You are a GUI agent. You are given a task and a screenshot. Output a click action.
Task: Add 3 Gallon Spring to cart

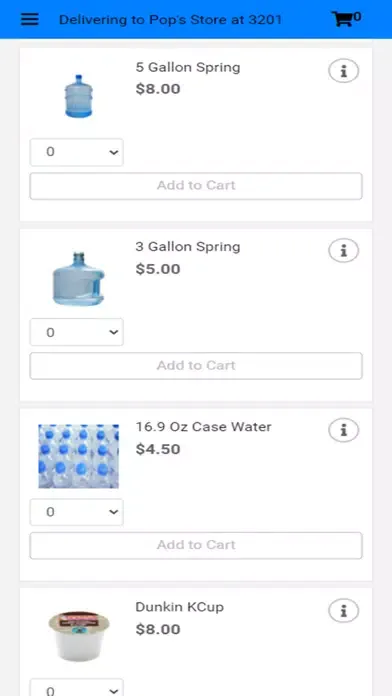196,366
